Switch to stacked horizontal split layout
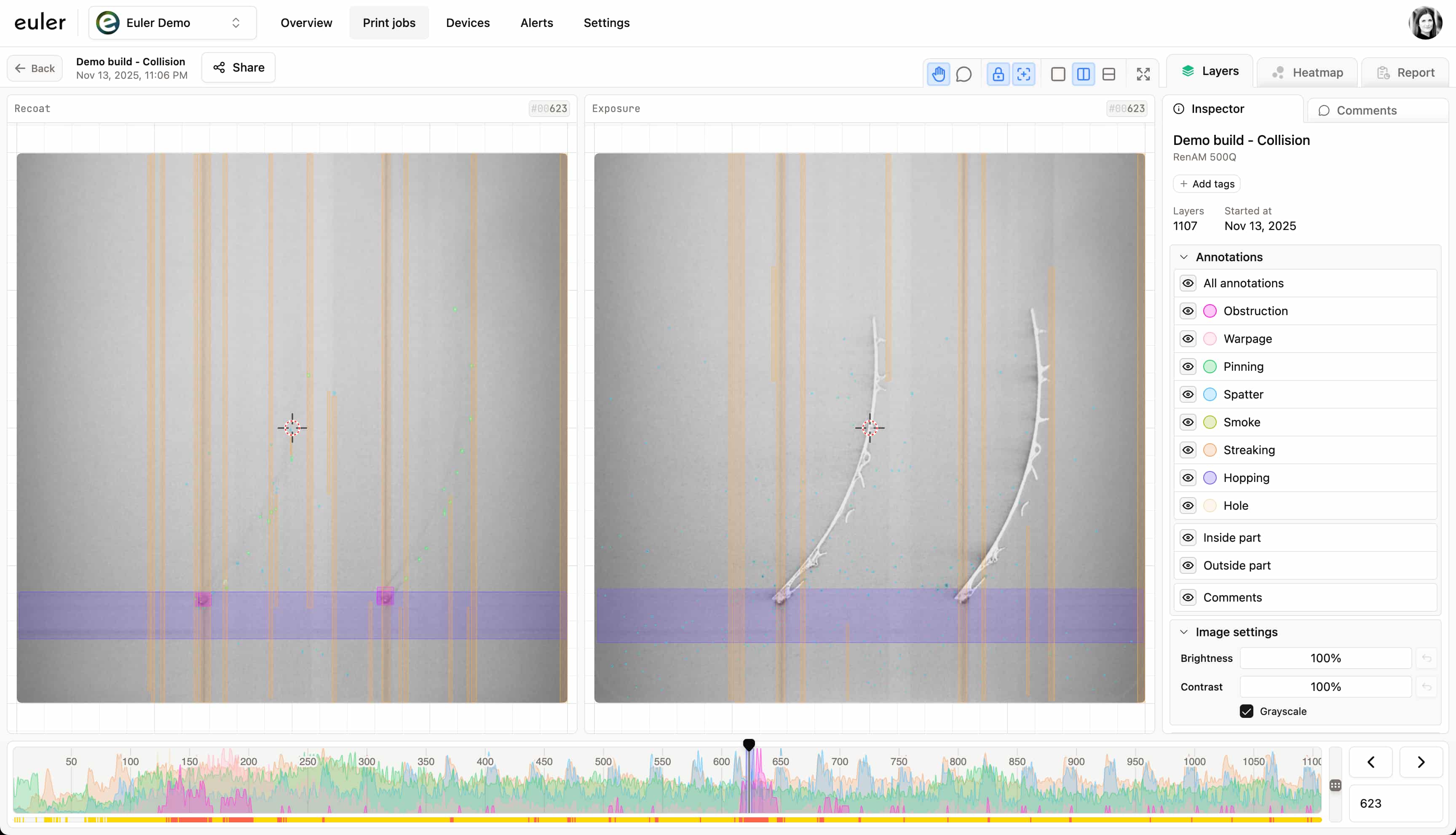 click(x=1108, y=74)
